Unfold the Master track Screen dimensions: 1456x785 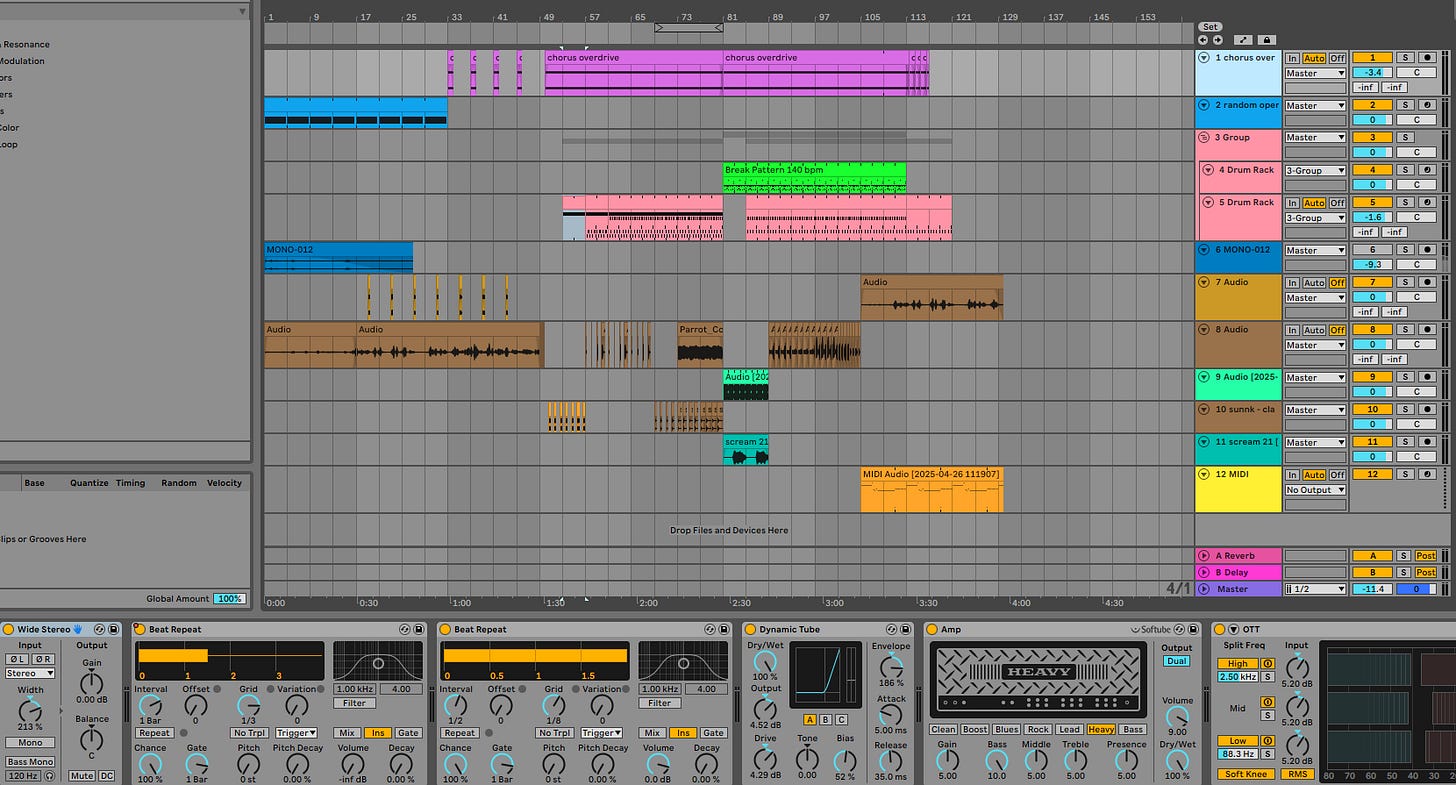pyautogui.click(x=1204, y=589)
